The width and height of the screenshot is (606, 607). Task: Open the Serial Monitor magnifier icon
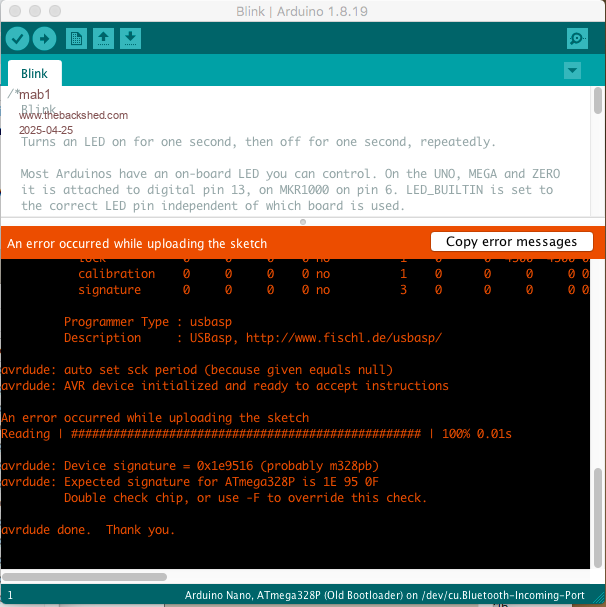(x=577, y=39)
